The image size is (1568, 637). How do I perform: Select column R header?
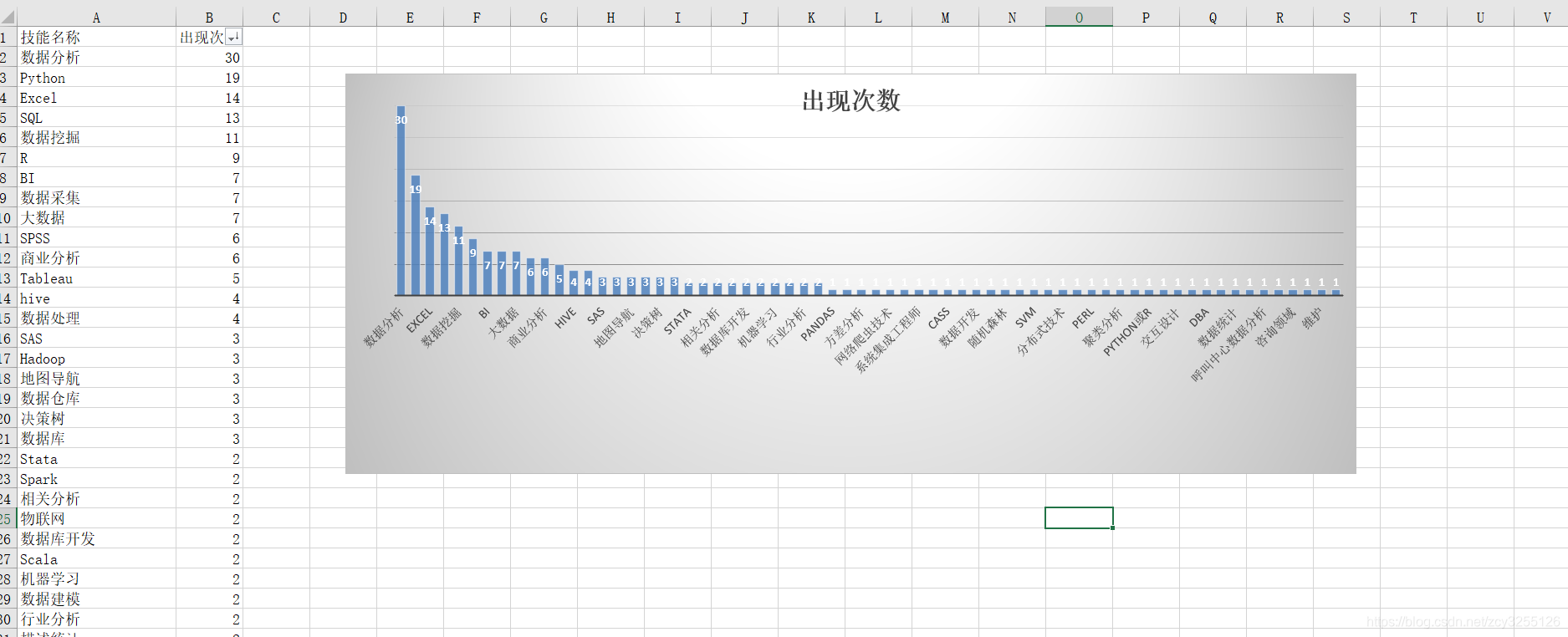pyautogui.click(x=1279, y=18)
